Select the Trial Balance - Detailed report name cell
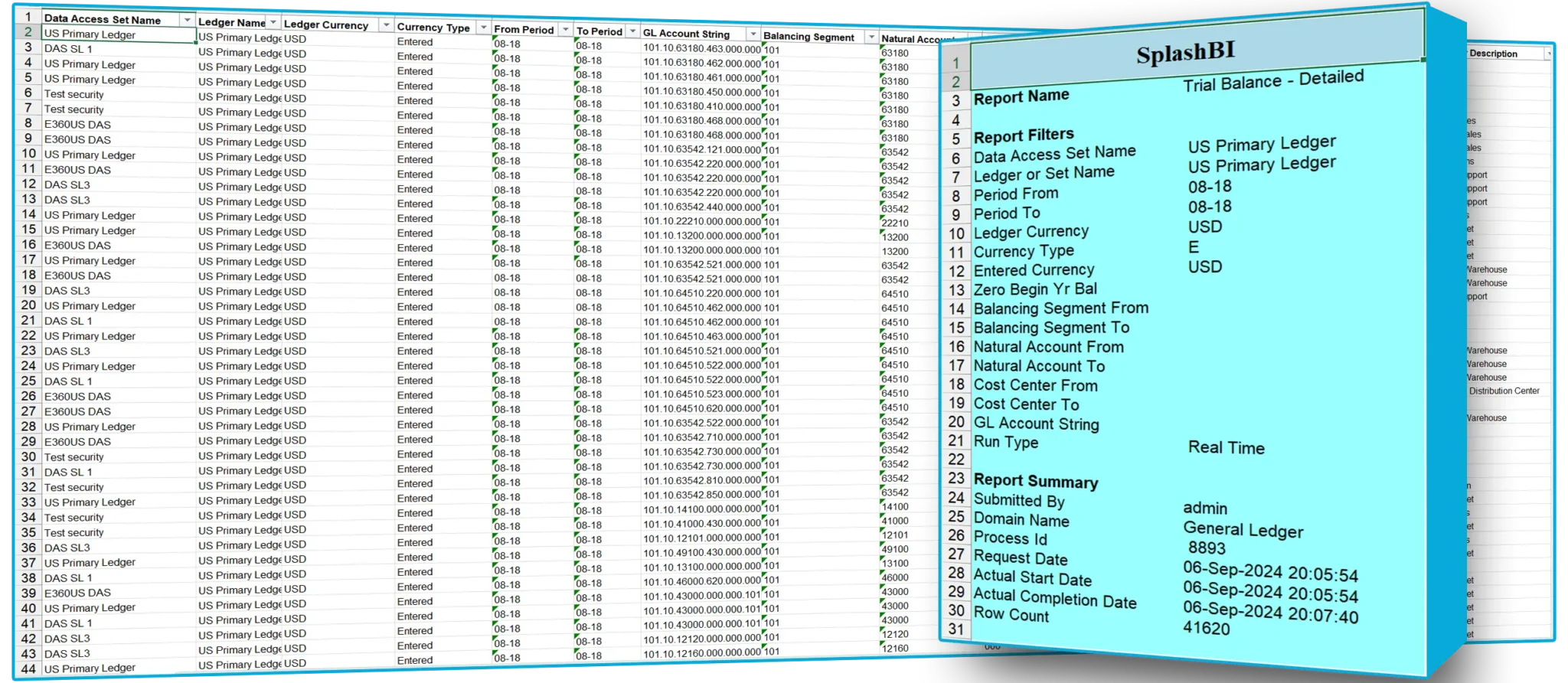Viewport: 1568px width, 683px height. pyautogui.click(x=1272, y=80)
